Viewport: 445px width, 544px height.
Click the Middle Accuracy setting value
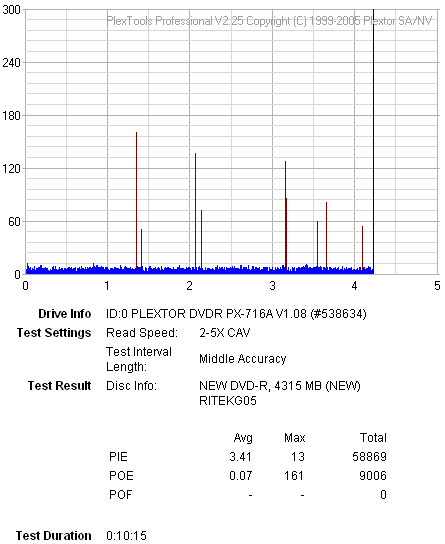[x=242, y=359]
